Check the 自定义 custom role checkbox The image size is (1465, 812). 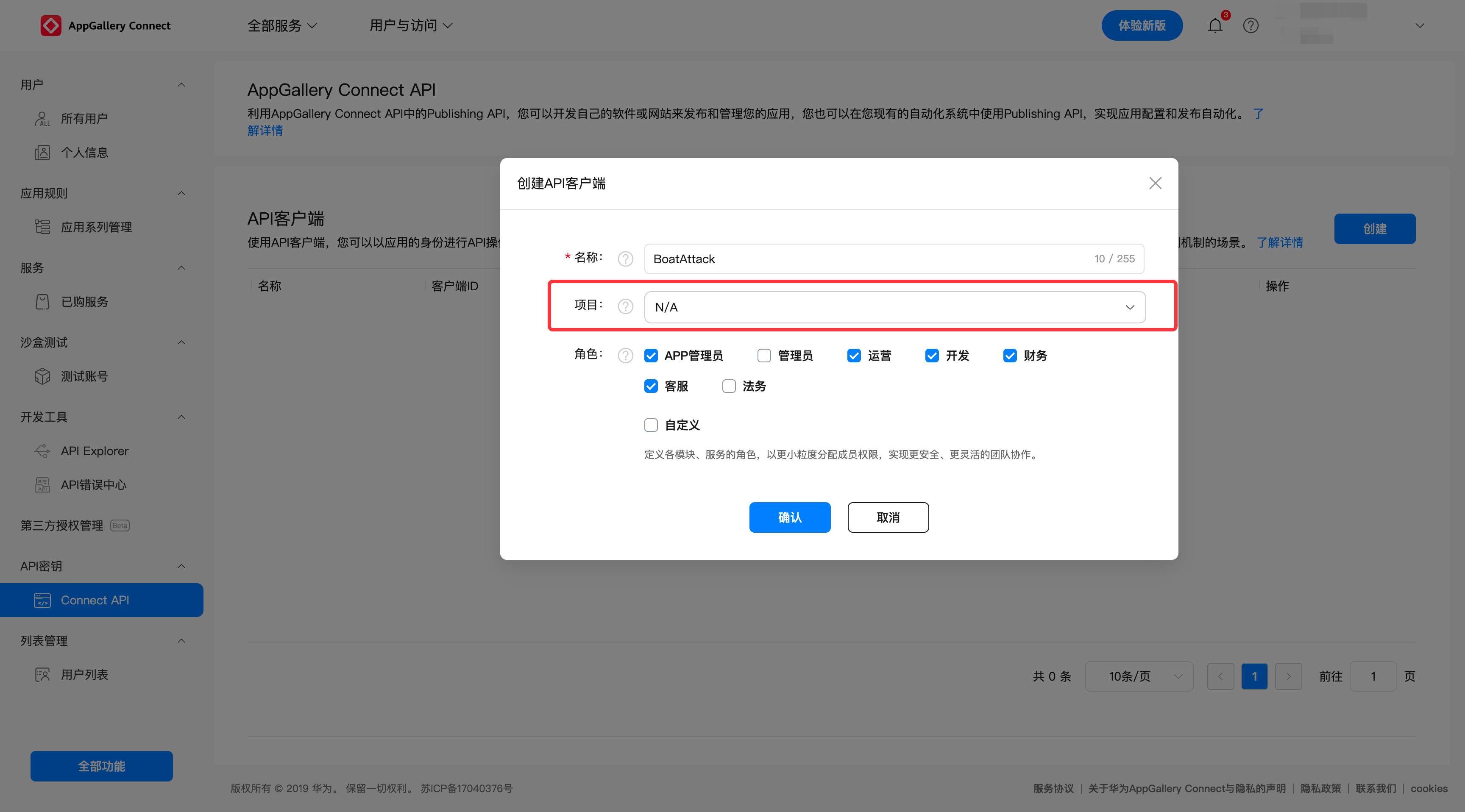[x=651, y=425]
